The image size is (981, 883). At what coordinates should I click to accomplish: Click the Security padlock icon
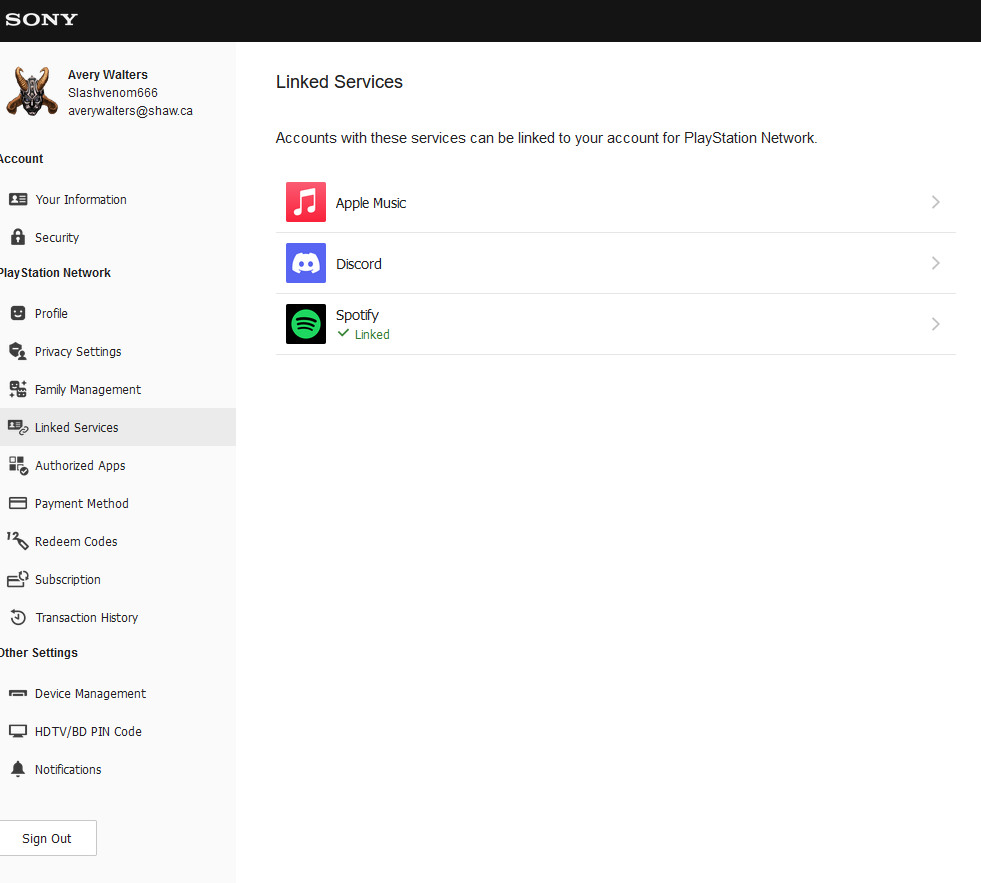[x=18, y=237]
